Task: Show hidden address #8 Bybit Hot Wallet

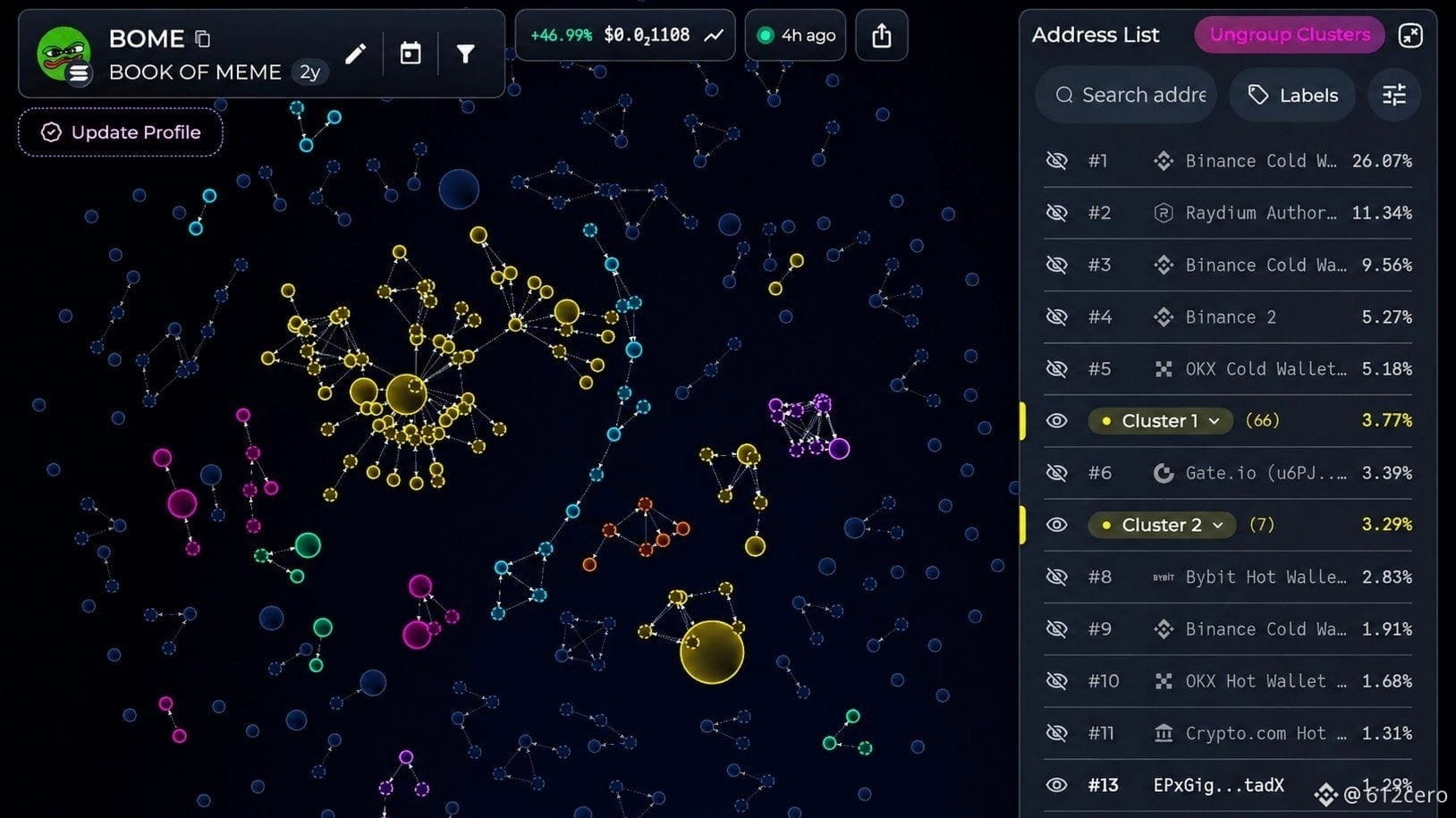Action: 1057,577
